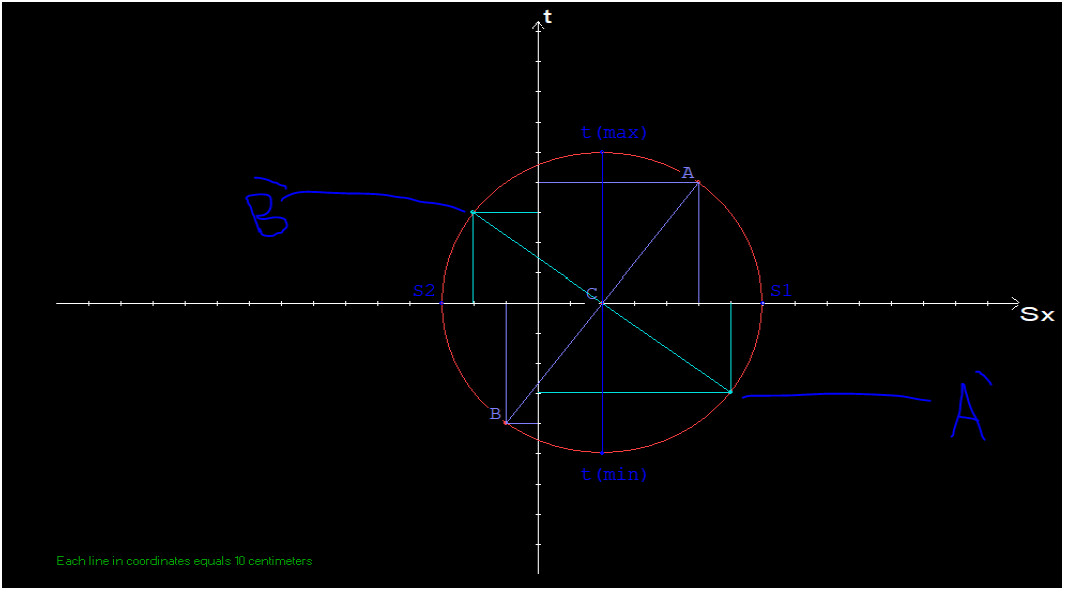Click the t(max) label above the circle
The height and width of the screenshot is (592, 1067).
(614, 133)
